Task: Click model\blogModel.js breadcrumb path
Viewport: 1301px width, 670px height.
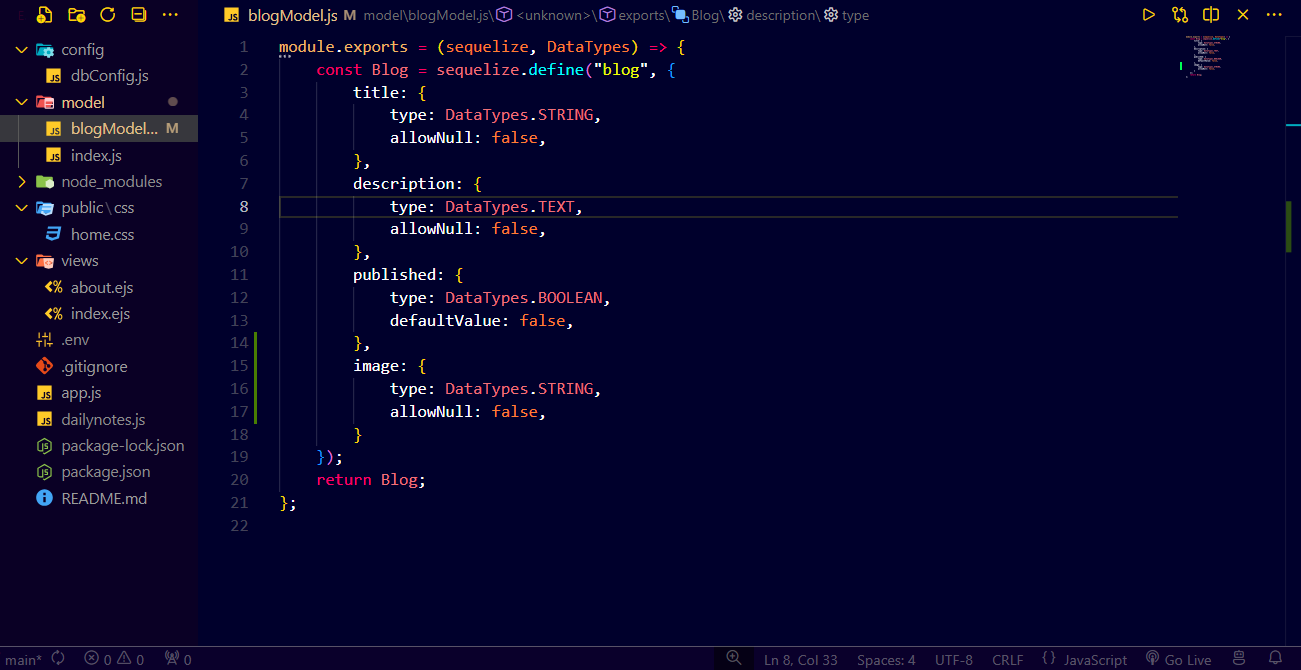Action: pyautogui.click(x=425, y=16)
